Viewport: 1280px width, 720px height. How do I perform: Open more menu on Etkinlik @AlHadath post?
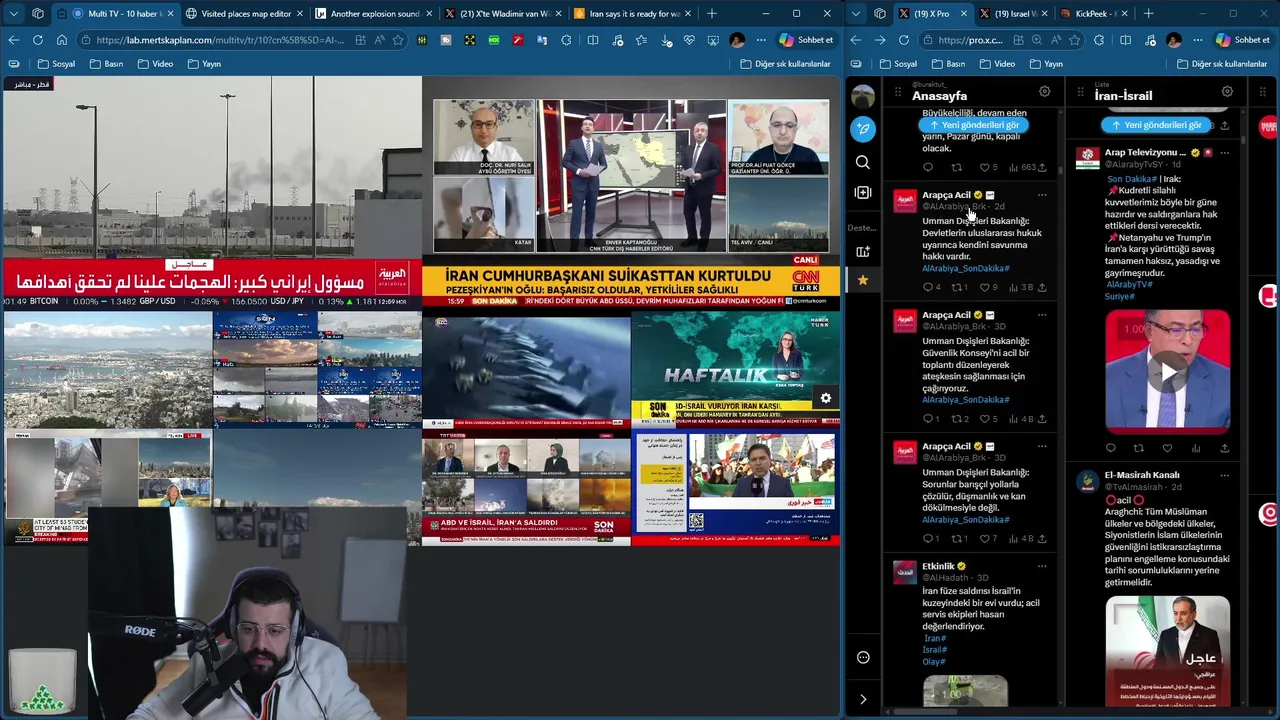click(1042, 566)
